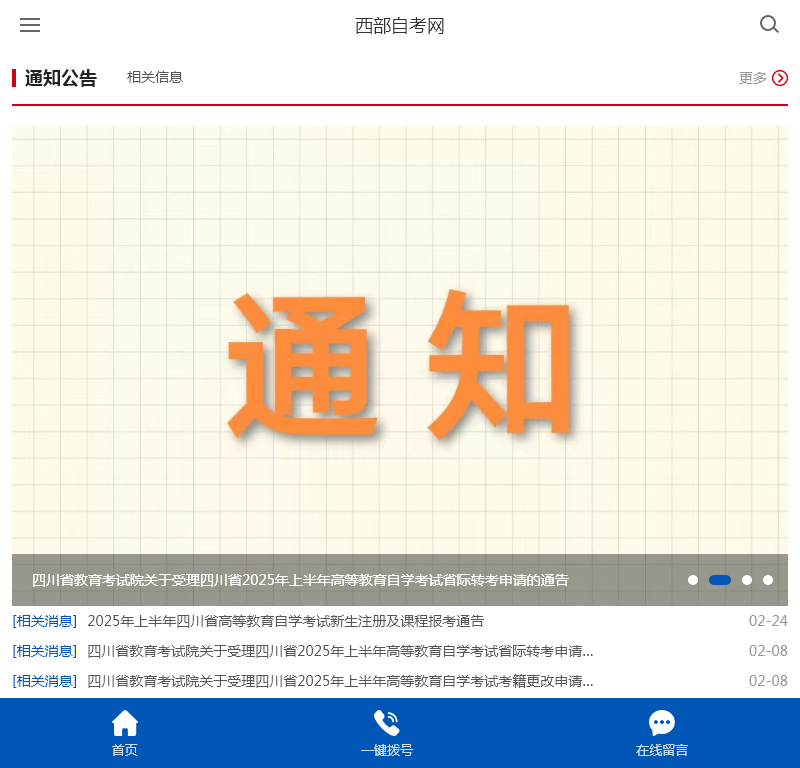
Task: Open the banner caption about 省际转考申请的通告
Action: click(x=300, y=580)
